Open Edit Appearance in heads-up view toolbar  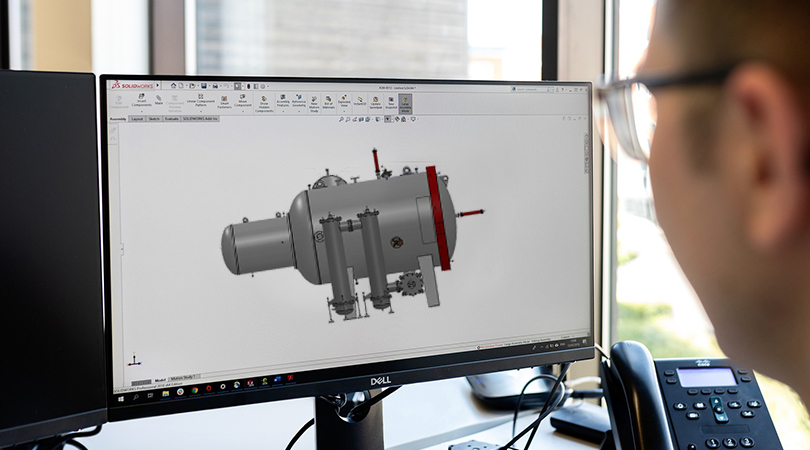[396, 119]
